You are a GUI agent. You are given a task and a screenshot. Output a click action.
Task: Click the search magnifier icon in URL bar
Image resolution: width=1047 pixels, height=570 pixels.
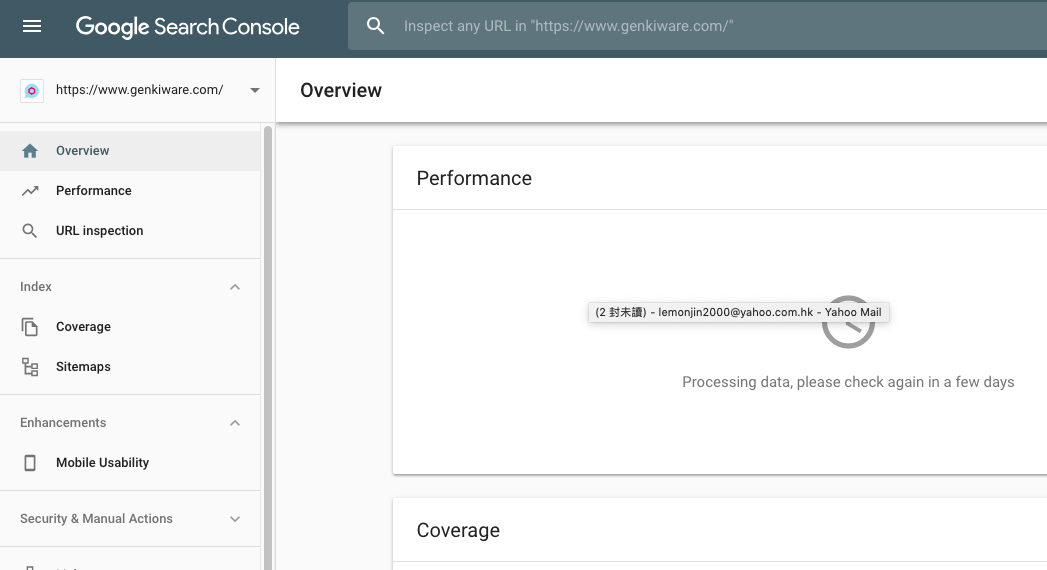pos(375,26)
